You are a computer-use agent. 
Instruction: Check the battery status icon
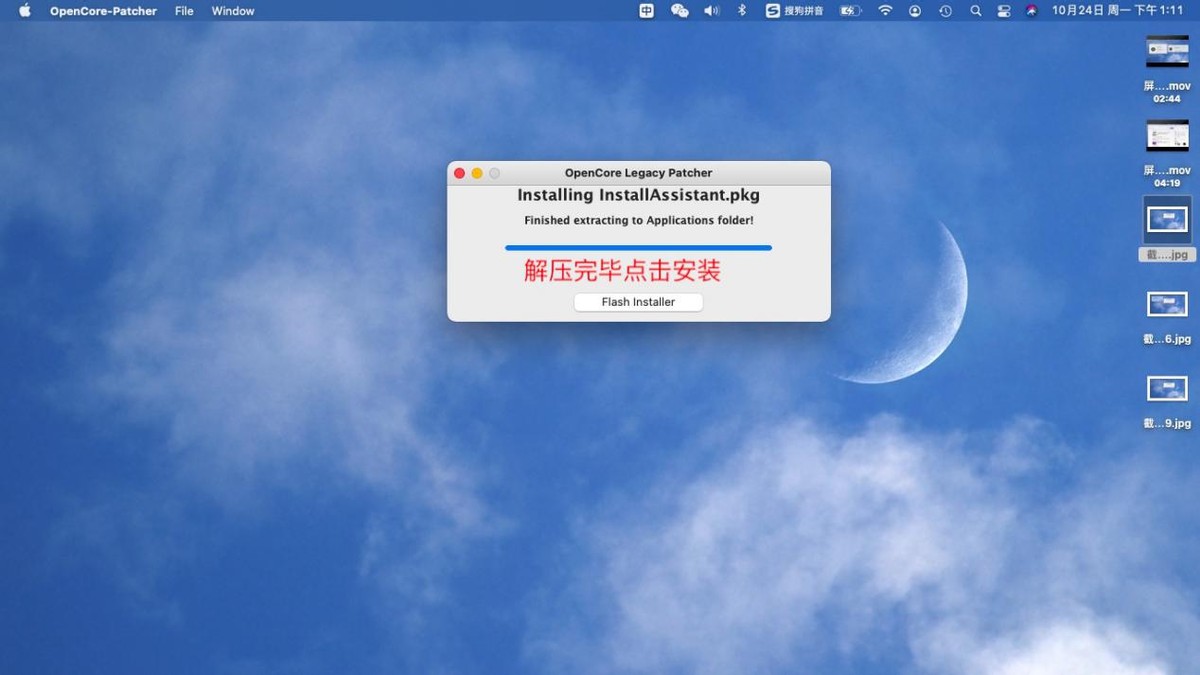pos(847,10)
